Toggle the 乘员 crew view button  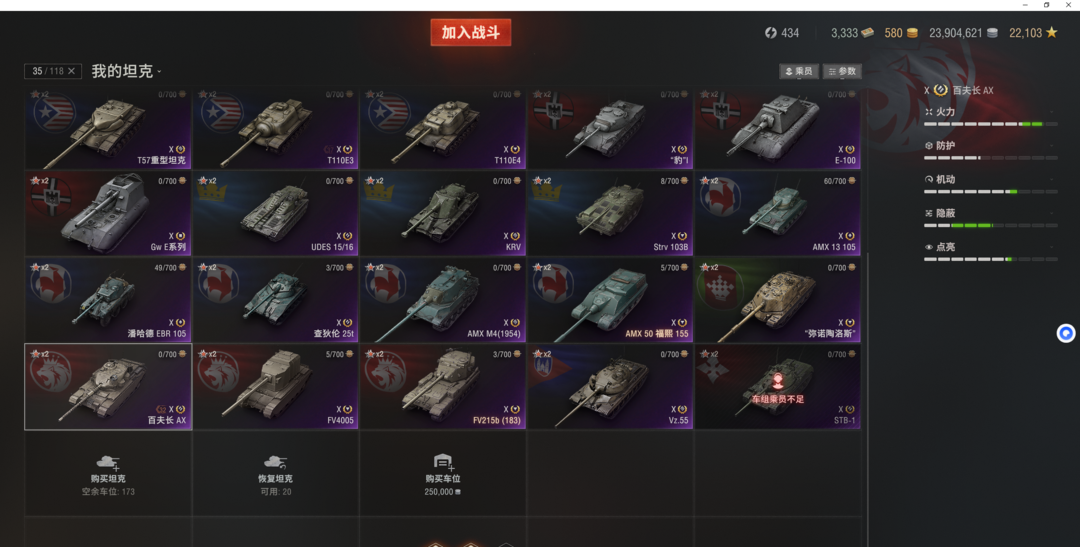coord(799,71)
